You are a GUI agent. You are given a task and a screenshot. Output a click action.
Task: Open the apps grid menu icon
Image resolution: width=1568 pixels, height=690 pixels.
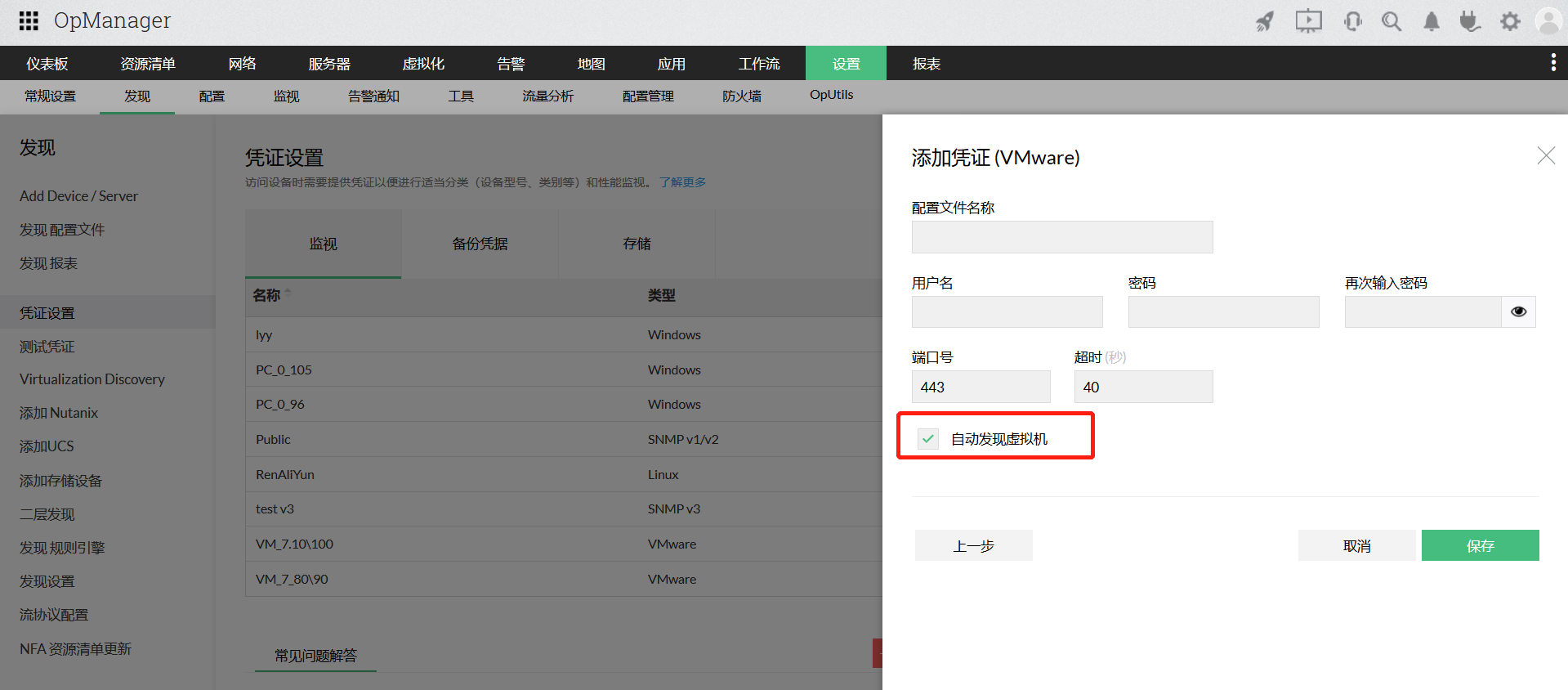click(x=29, y=21)
